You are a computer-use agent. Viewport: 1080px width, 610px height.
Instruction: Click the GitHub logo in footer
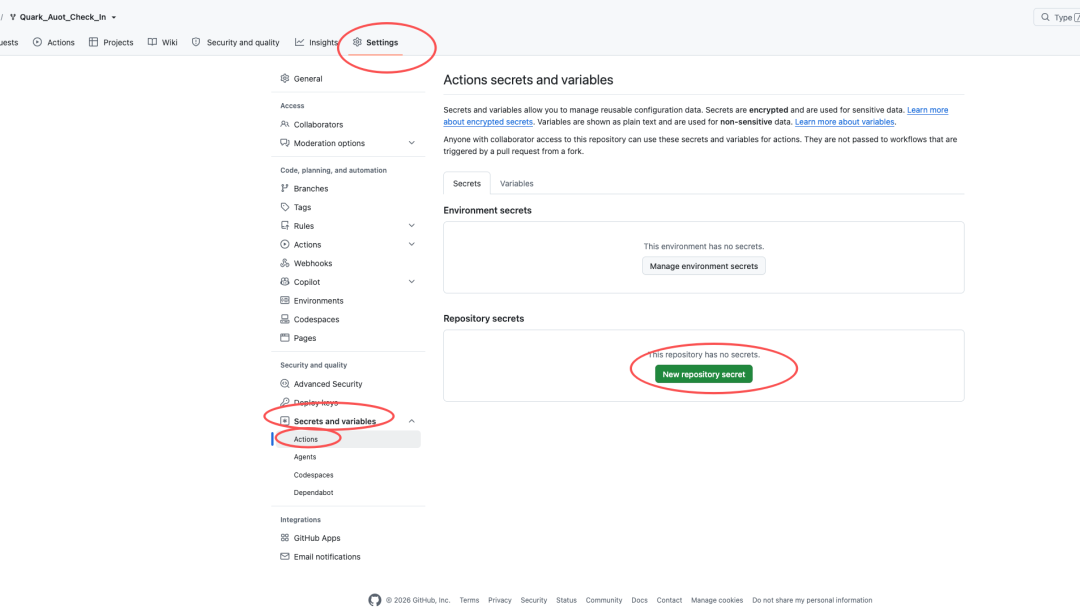375,600
